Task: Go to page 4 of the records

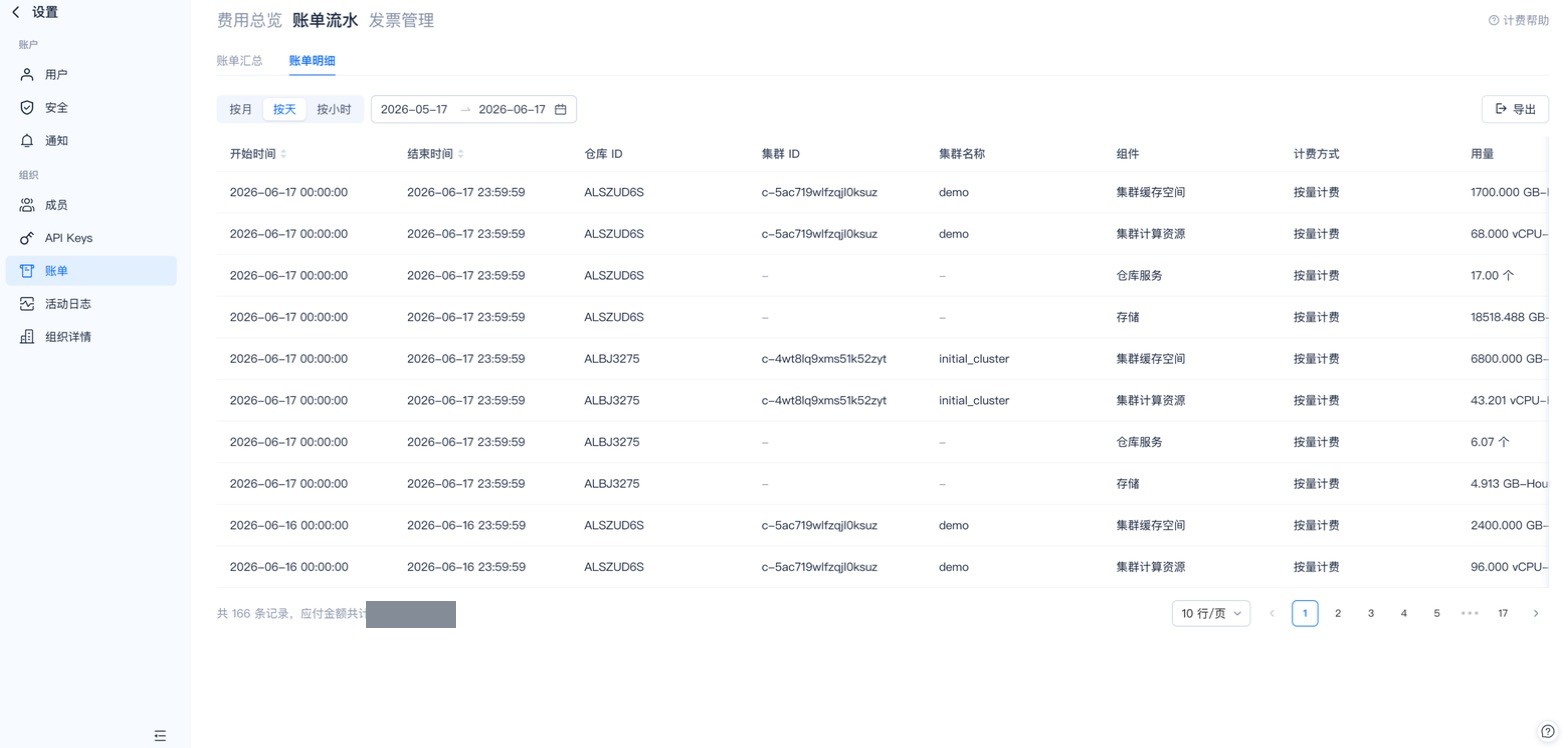Action: point(1404,613)
